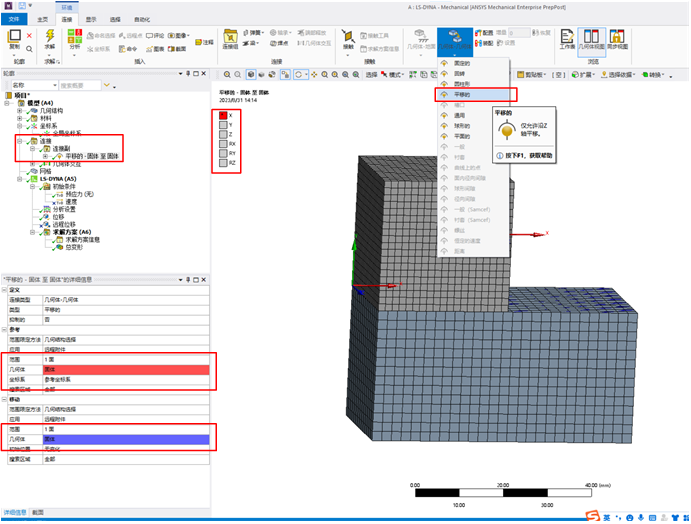Click 转换 button in toolbar
The image size is (691, 524).
point(653,74)
